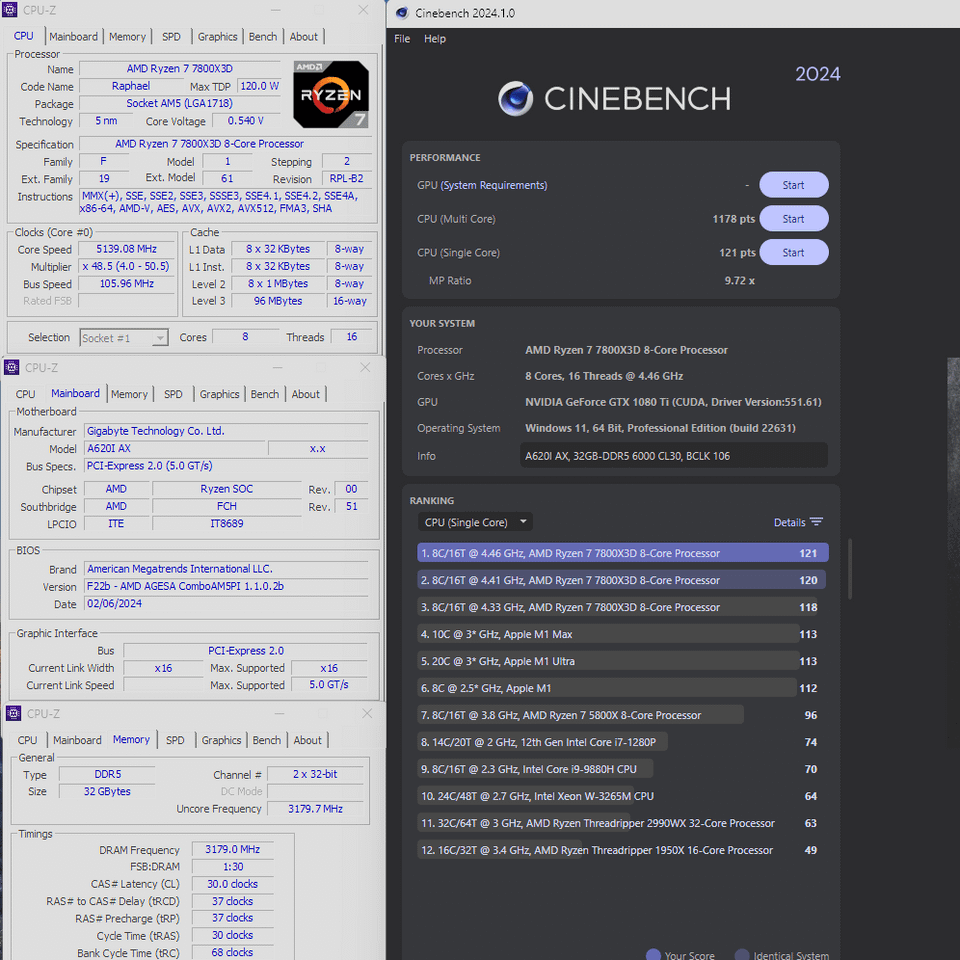Click the CPU-Z app icon in top window title bar
Screen dimensions: 960x960
10,10
